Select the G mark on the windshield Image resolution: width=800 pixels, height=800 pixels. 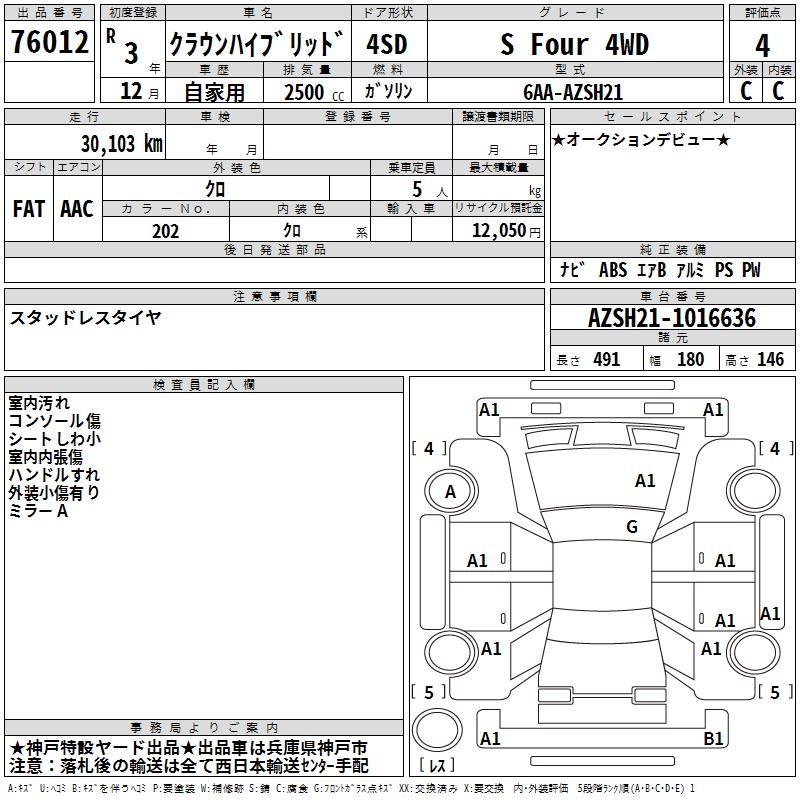(632, 527)
